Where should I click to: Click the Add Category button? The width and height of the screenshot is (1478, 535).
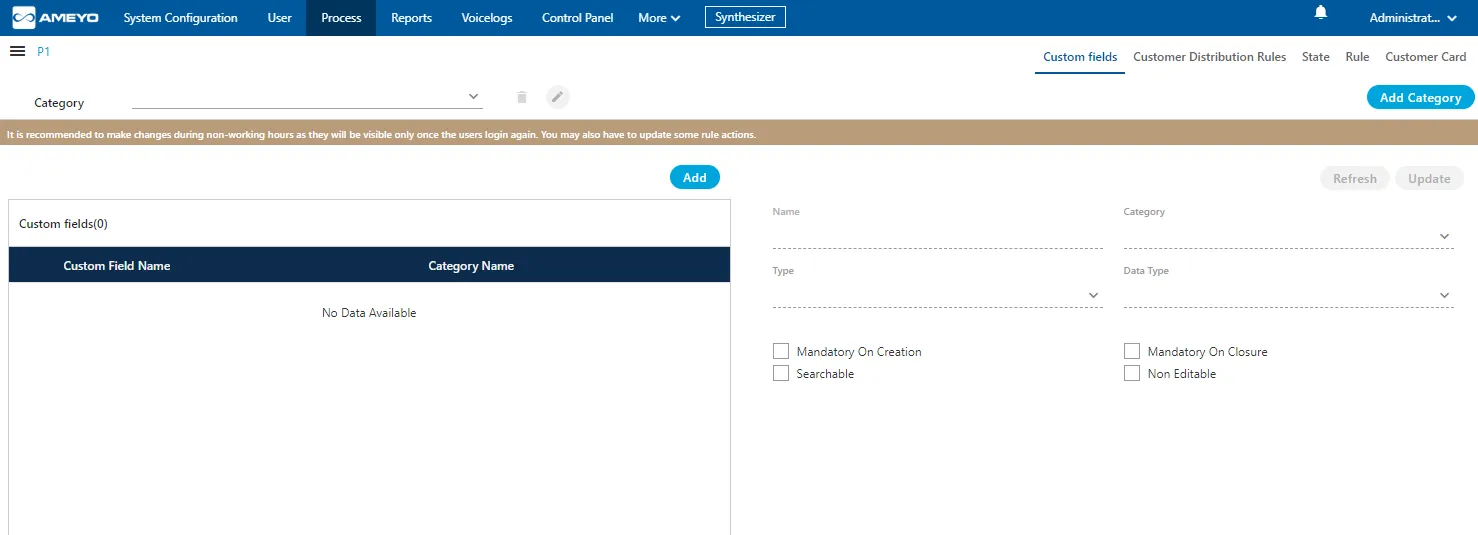(x=1420, y=97)
